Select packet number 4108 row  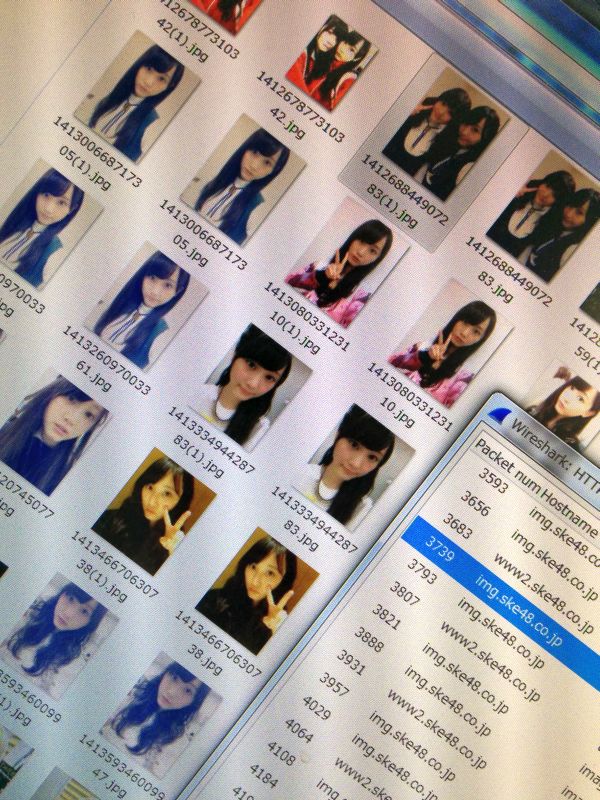pyautogui.click(x=281, y=754)
